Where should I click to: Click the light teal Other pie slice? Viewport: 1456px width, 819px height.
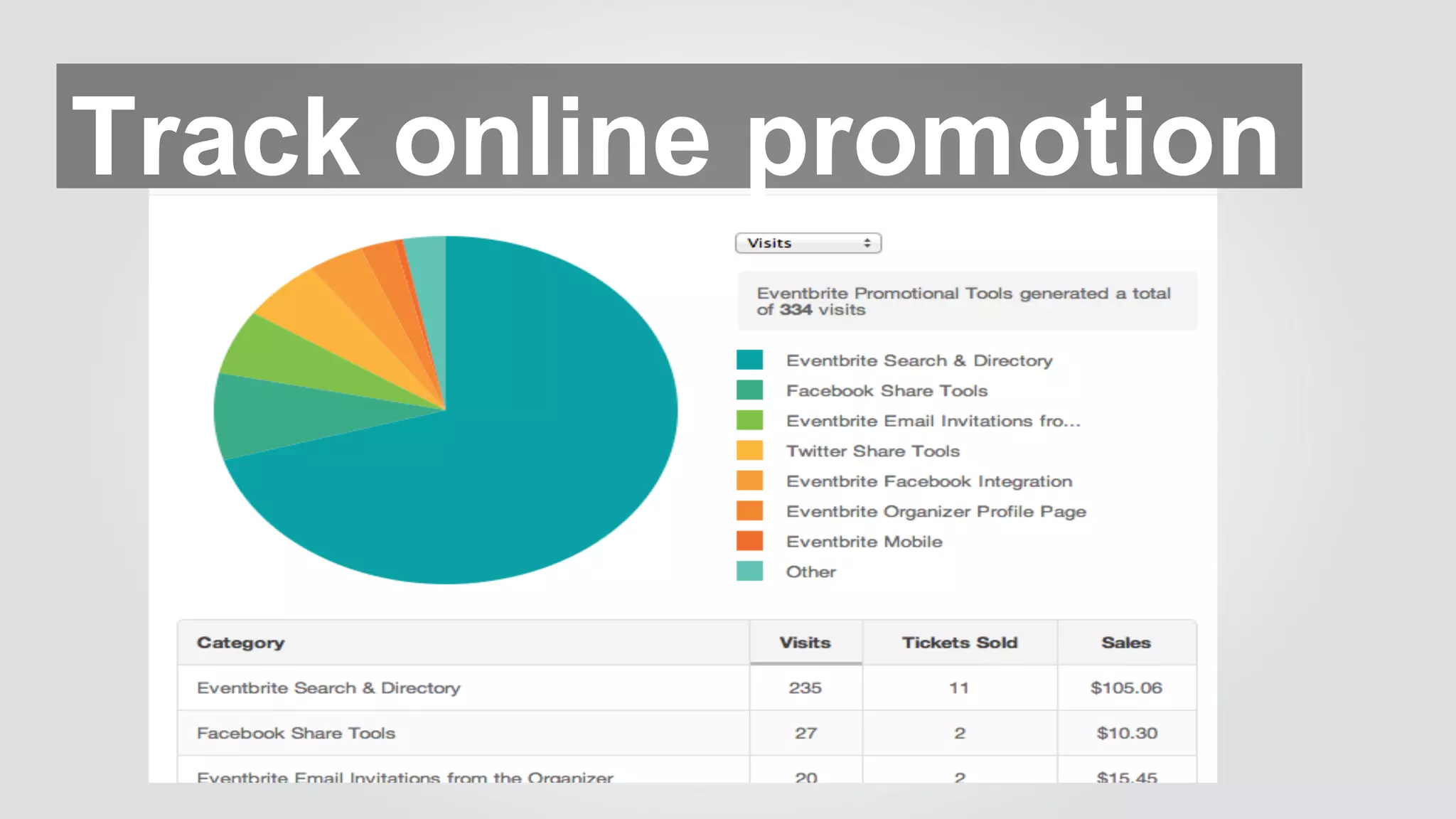(x=430, y=284)
